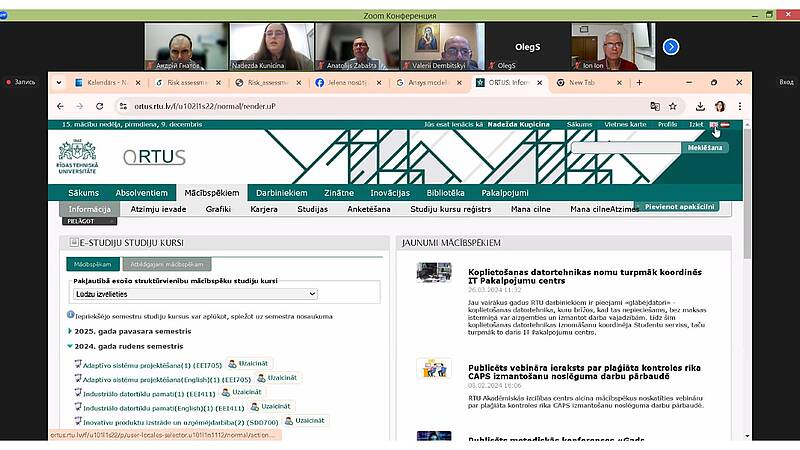Click the Vietnes karte link
The width and height of the screenshot is (800, 450).
click(x=625, y=124)
